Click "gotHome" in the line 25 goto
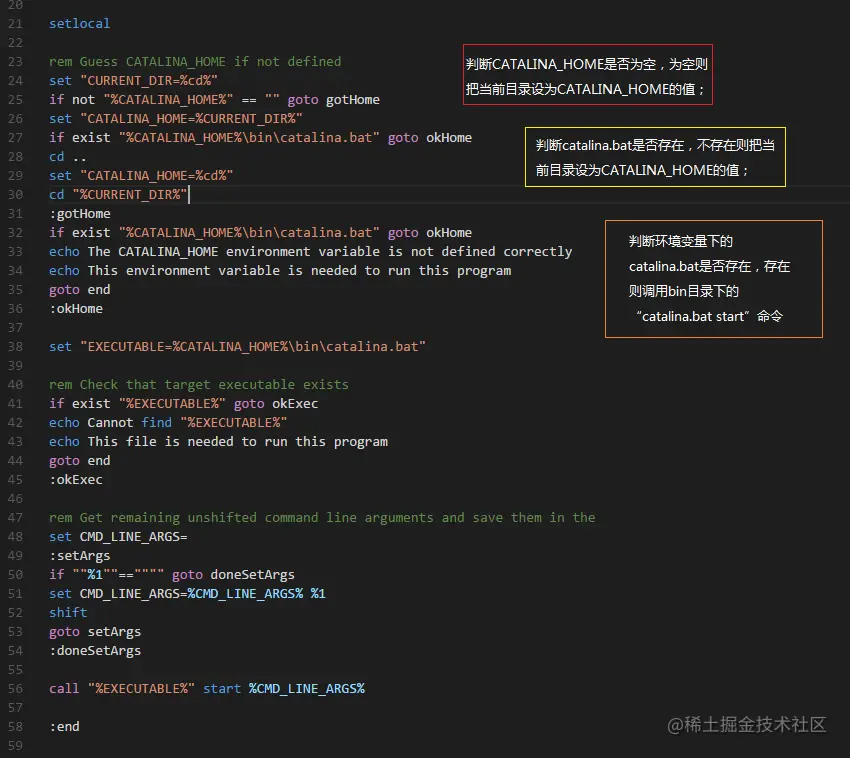 pyautogui.click(x=352, y=99)
